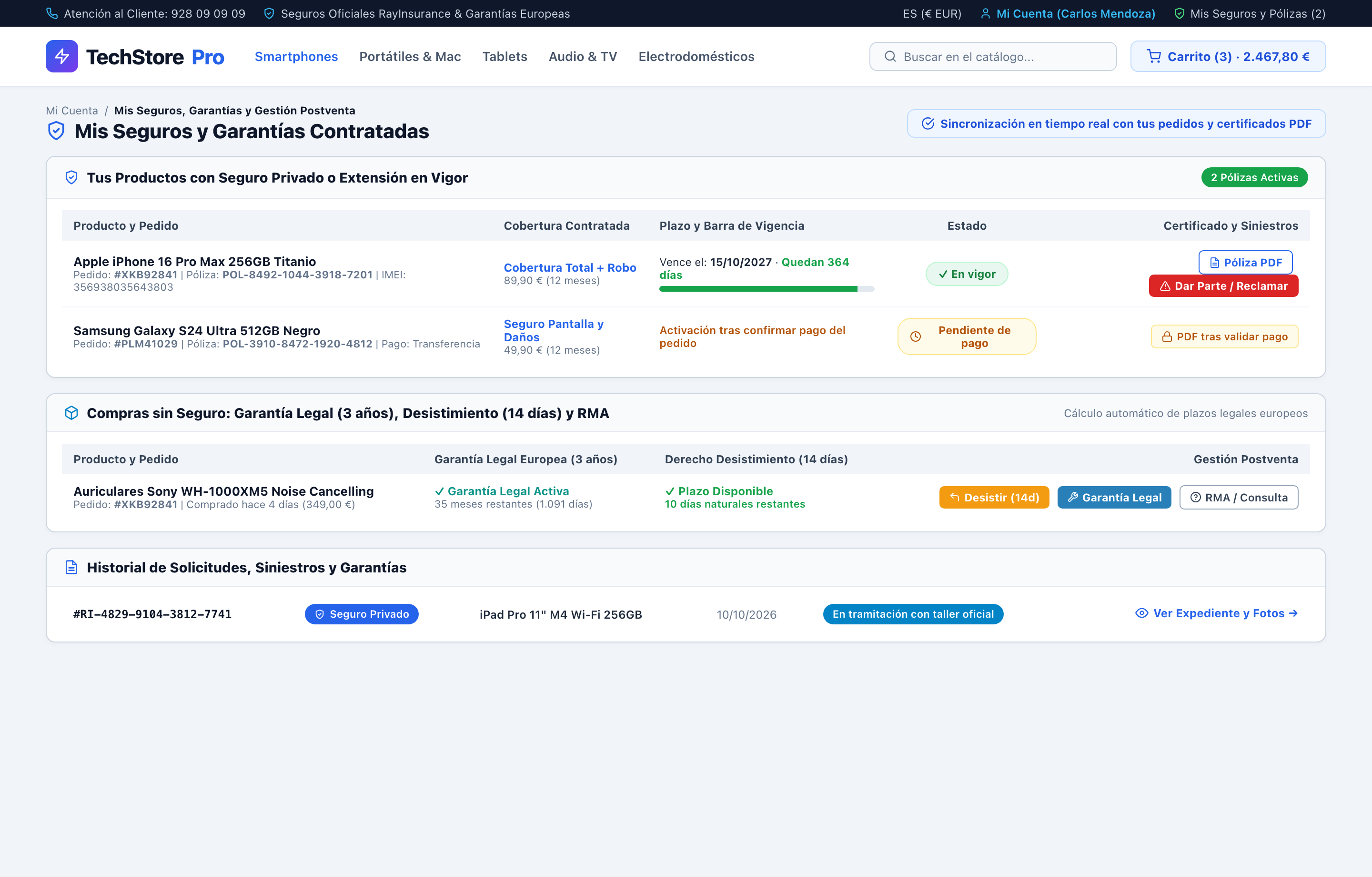Click the shield icon beside the page title

coord(56,131)
